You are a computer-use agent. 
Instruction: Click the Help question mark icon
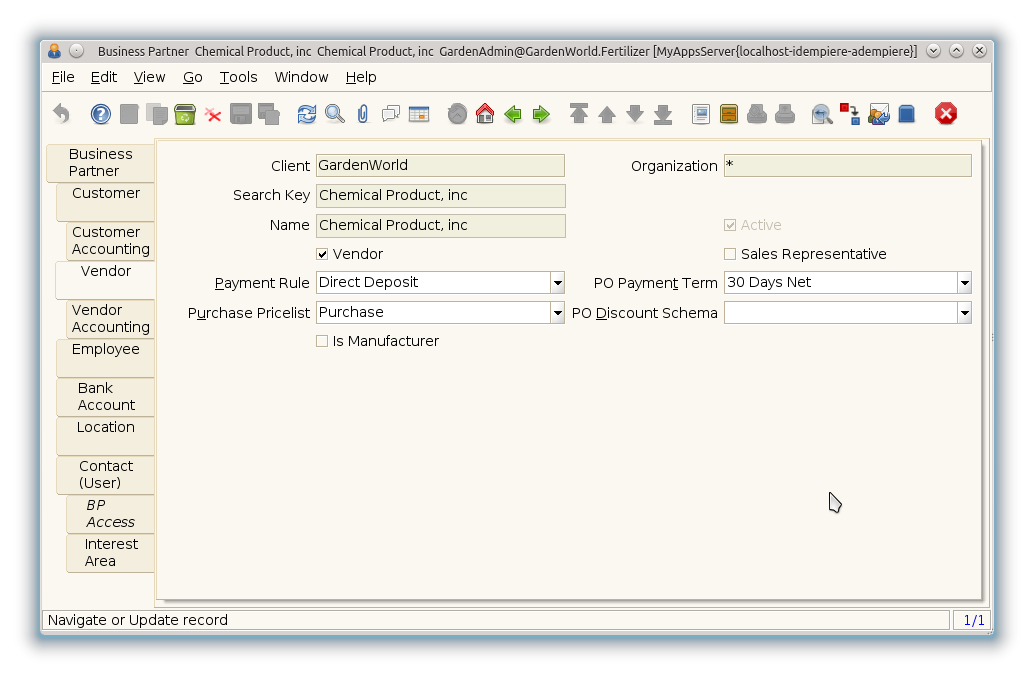click(x=101, y=114)
